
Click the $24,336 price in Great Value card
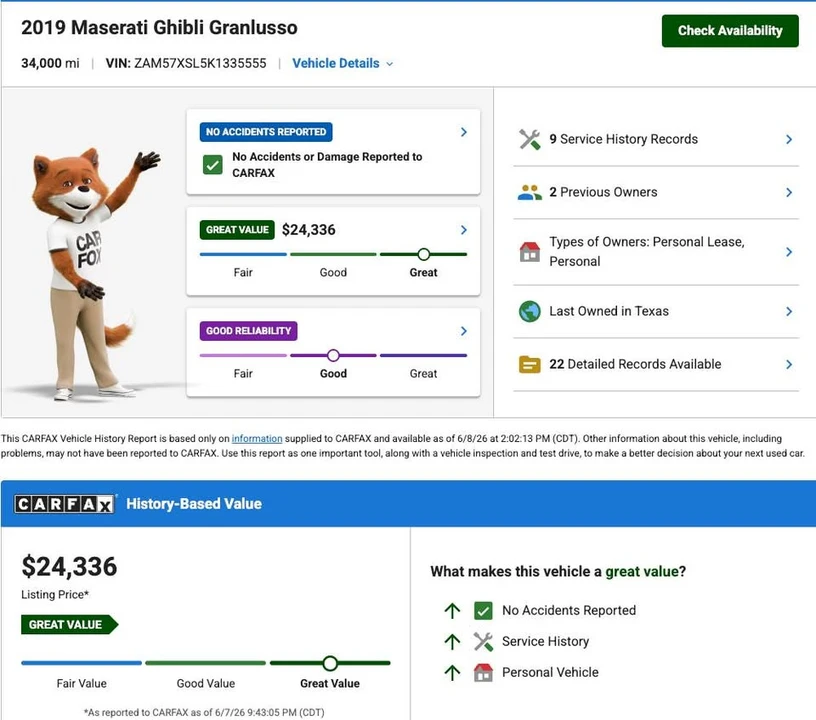(x=309, y=230)
